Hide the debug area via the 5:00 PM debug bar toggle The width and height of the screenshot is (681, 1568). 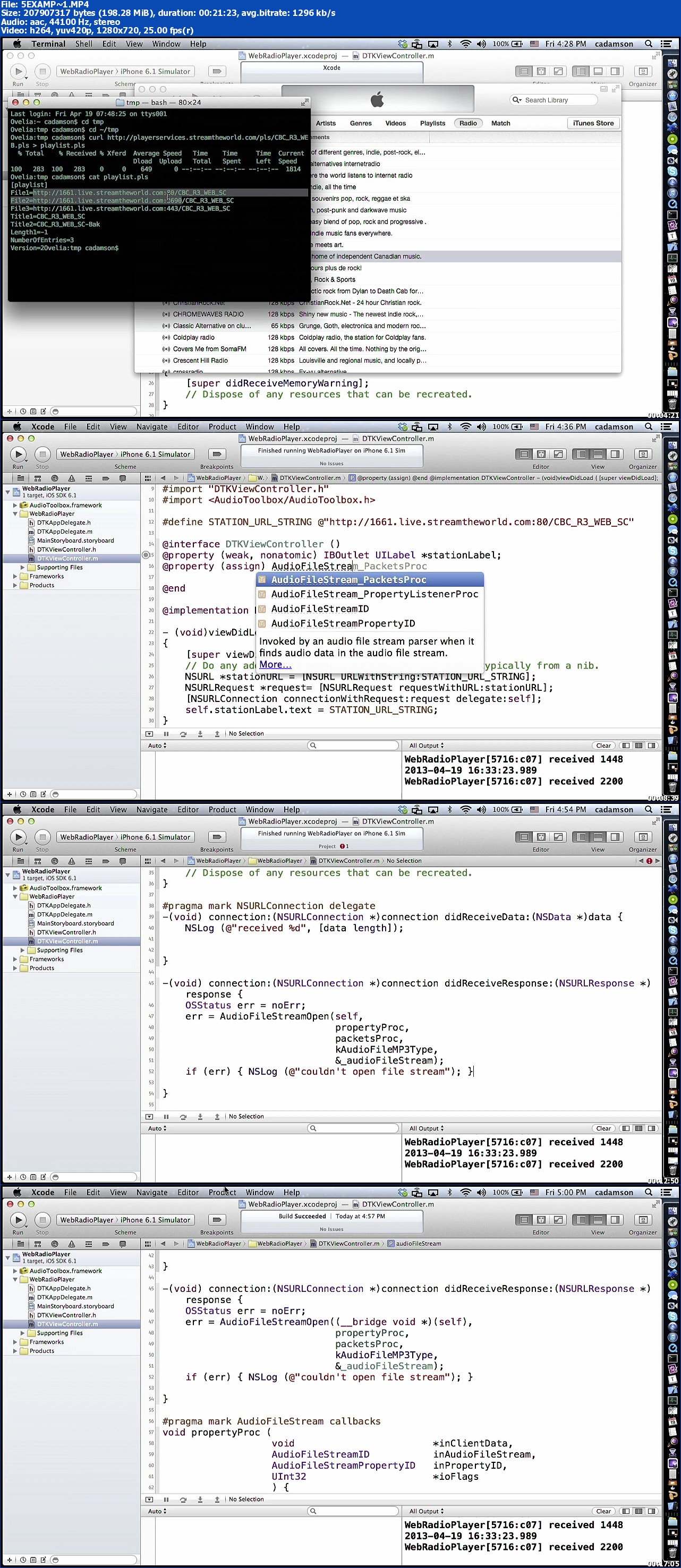[x=149, y=1499]
